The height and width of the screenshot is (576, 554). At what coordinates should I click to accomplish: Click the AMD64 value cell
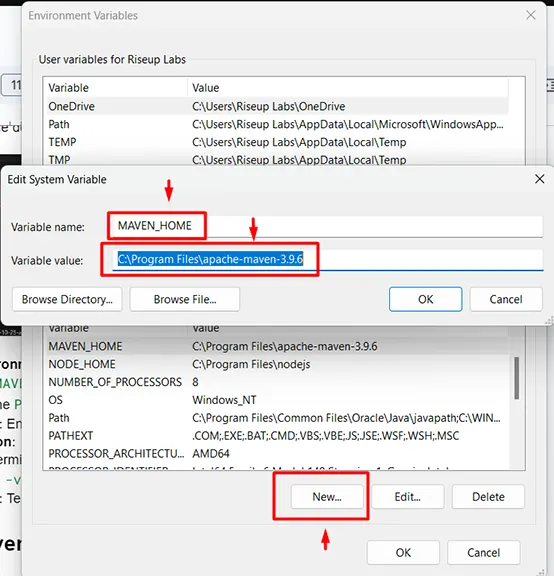point(211,454)
